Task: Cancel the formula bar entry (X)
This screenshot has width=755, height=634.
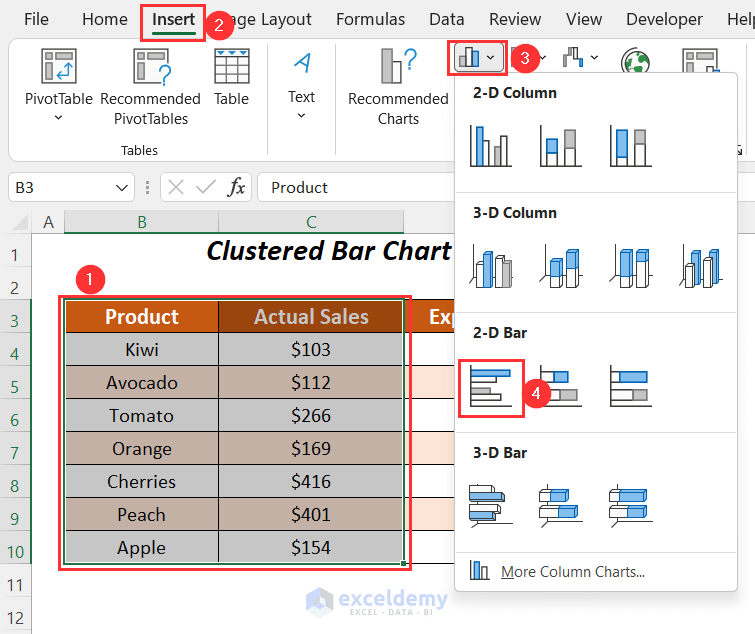Action: [x=176, y=187]
